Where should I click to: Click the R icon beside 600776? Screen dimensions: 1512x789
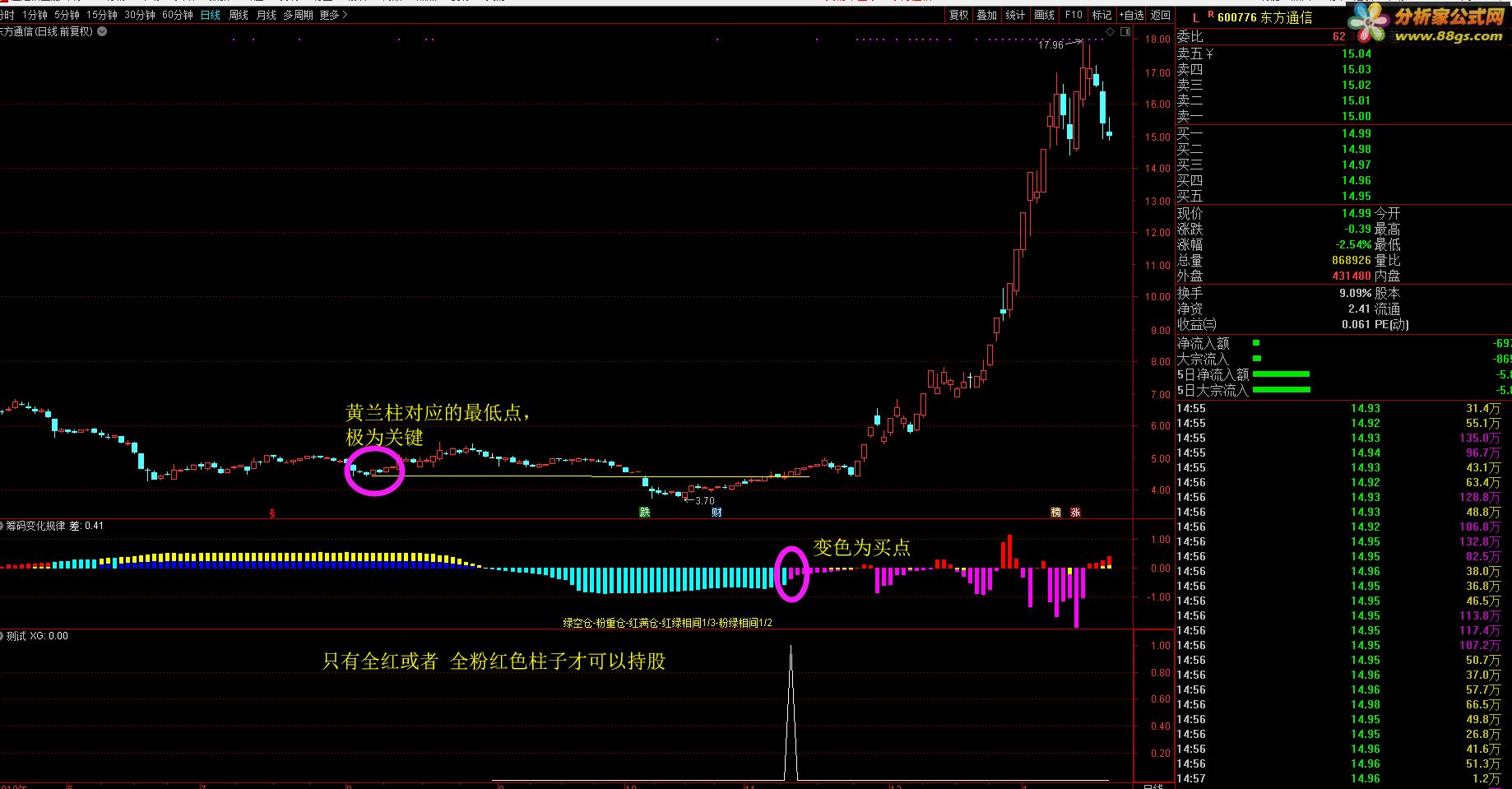(x=1211, y=15)
